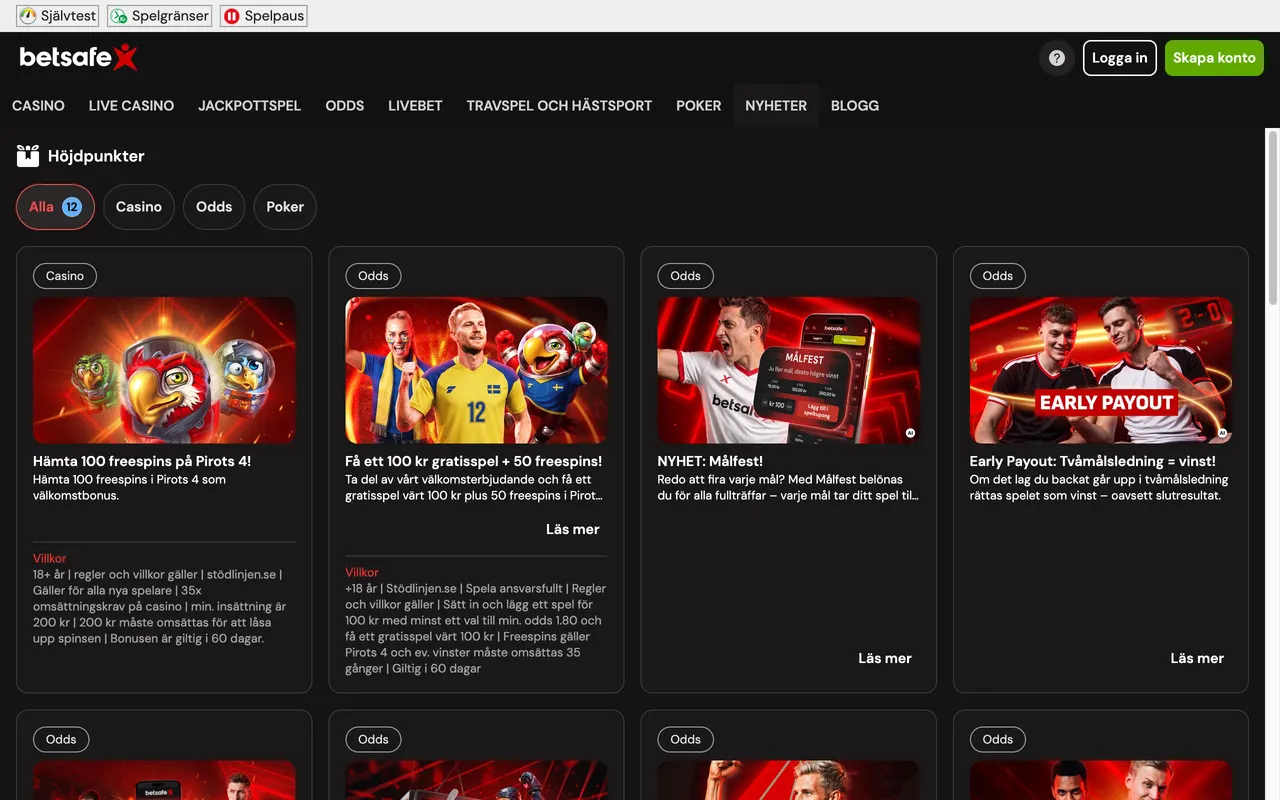The width and height of the screenshot is (1280, 800).
Task: Open the Early Payout promo image
Action: click(x=1101, y=370)
